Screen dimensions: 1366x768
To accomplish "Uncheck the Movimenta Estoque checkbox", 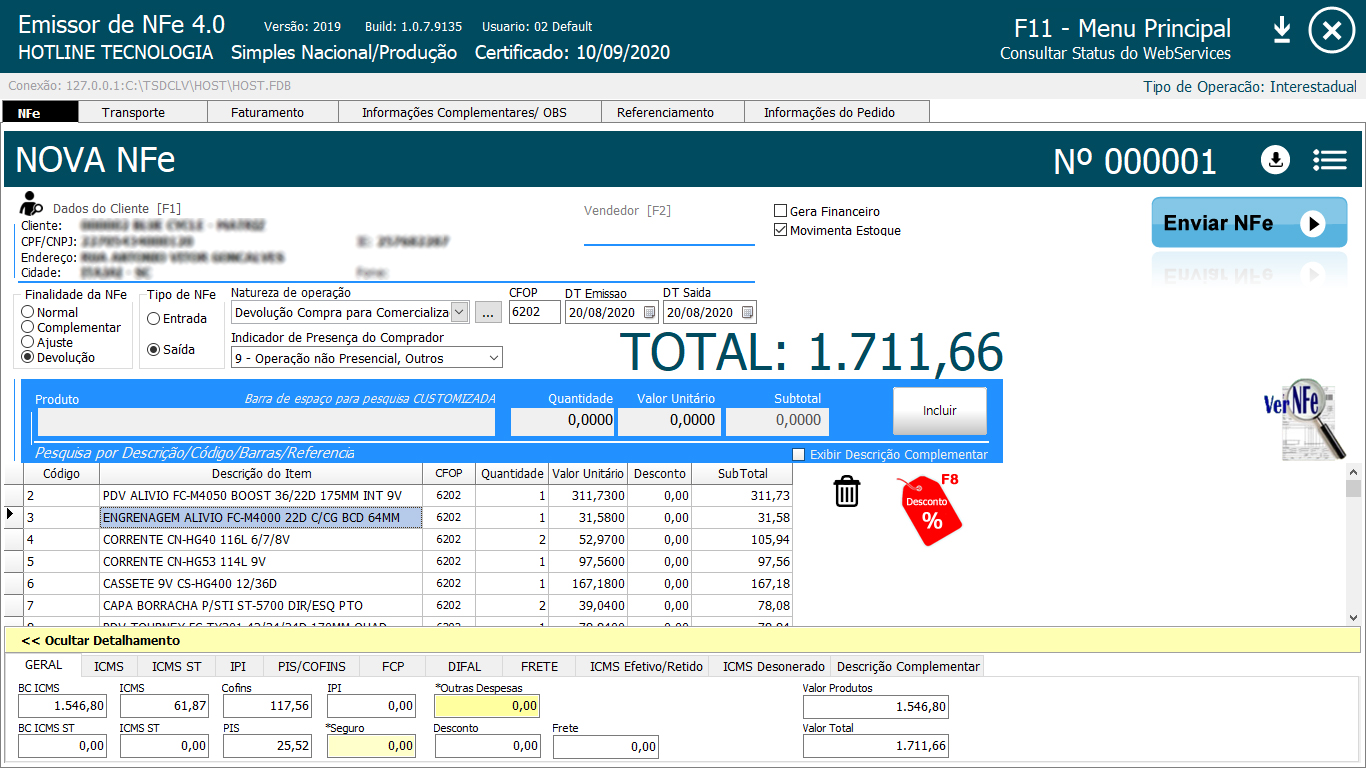I will (x=781, y=230).
